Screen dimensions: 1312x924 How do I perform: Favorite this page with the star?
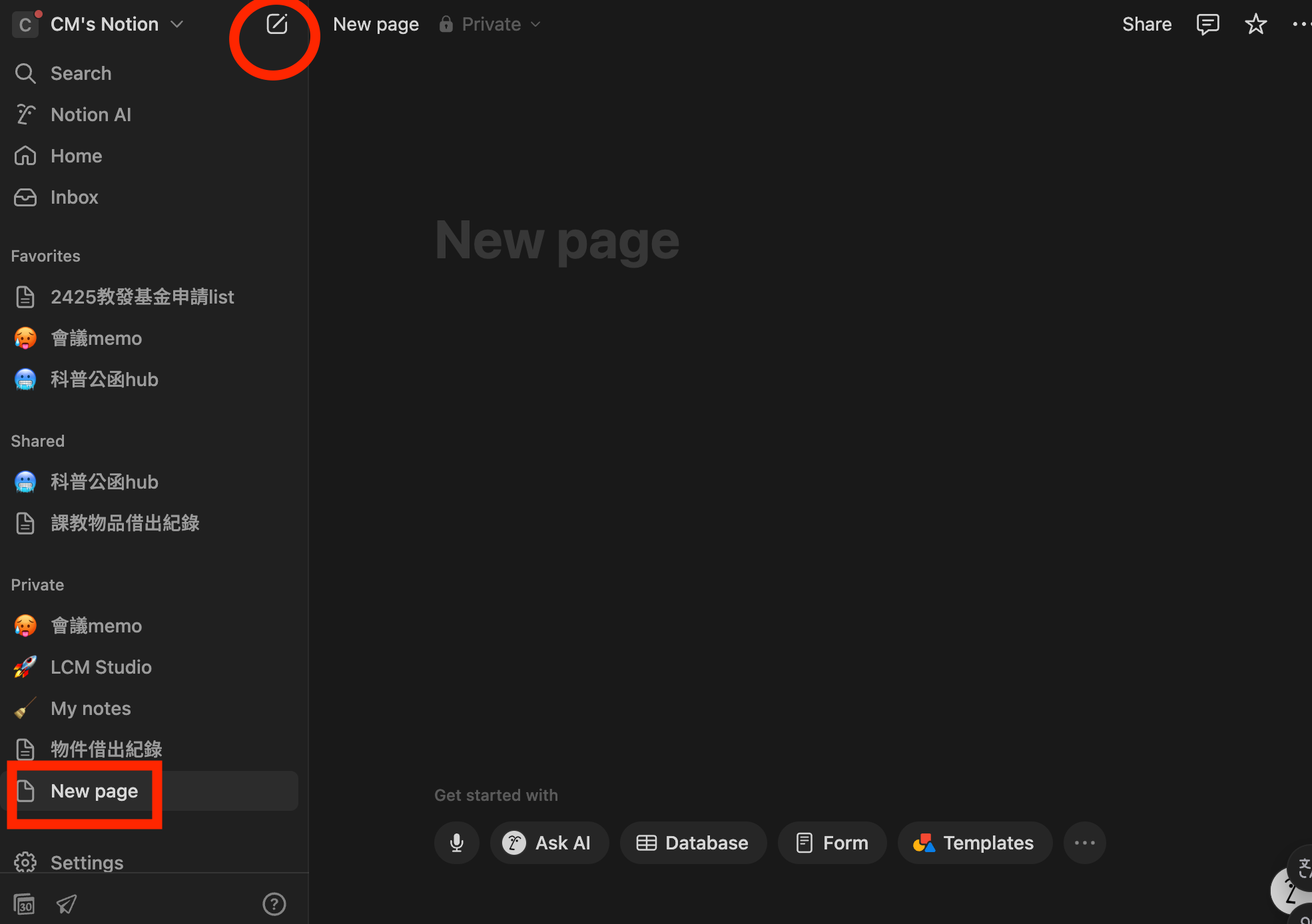click(1255, 25)
